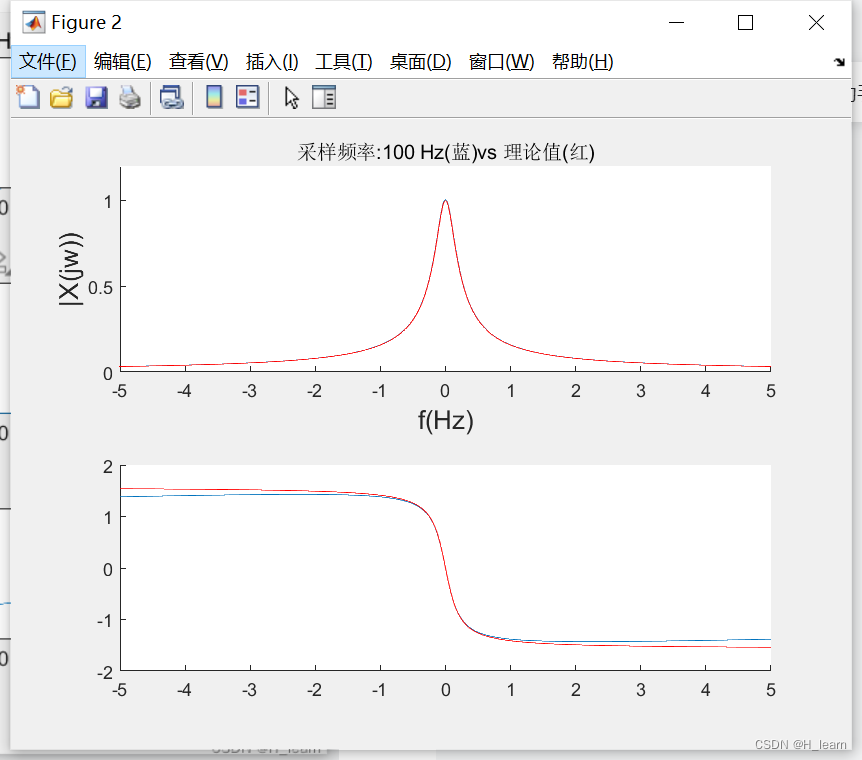Screen dimensions: 862x760
Task: Click the phase curve at its zero crossing
Action: coord(445,568)
